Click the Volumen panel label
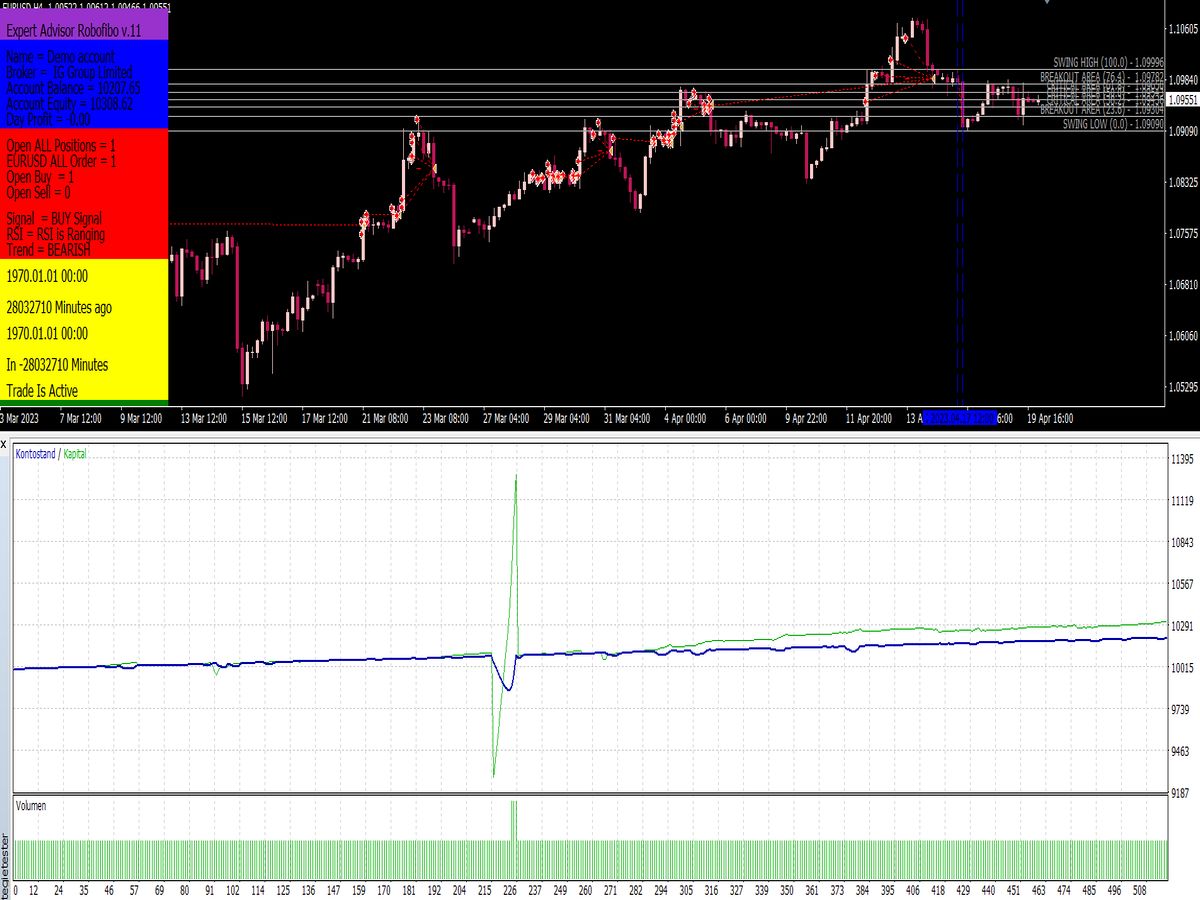 (x=30, y=805)
